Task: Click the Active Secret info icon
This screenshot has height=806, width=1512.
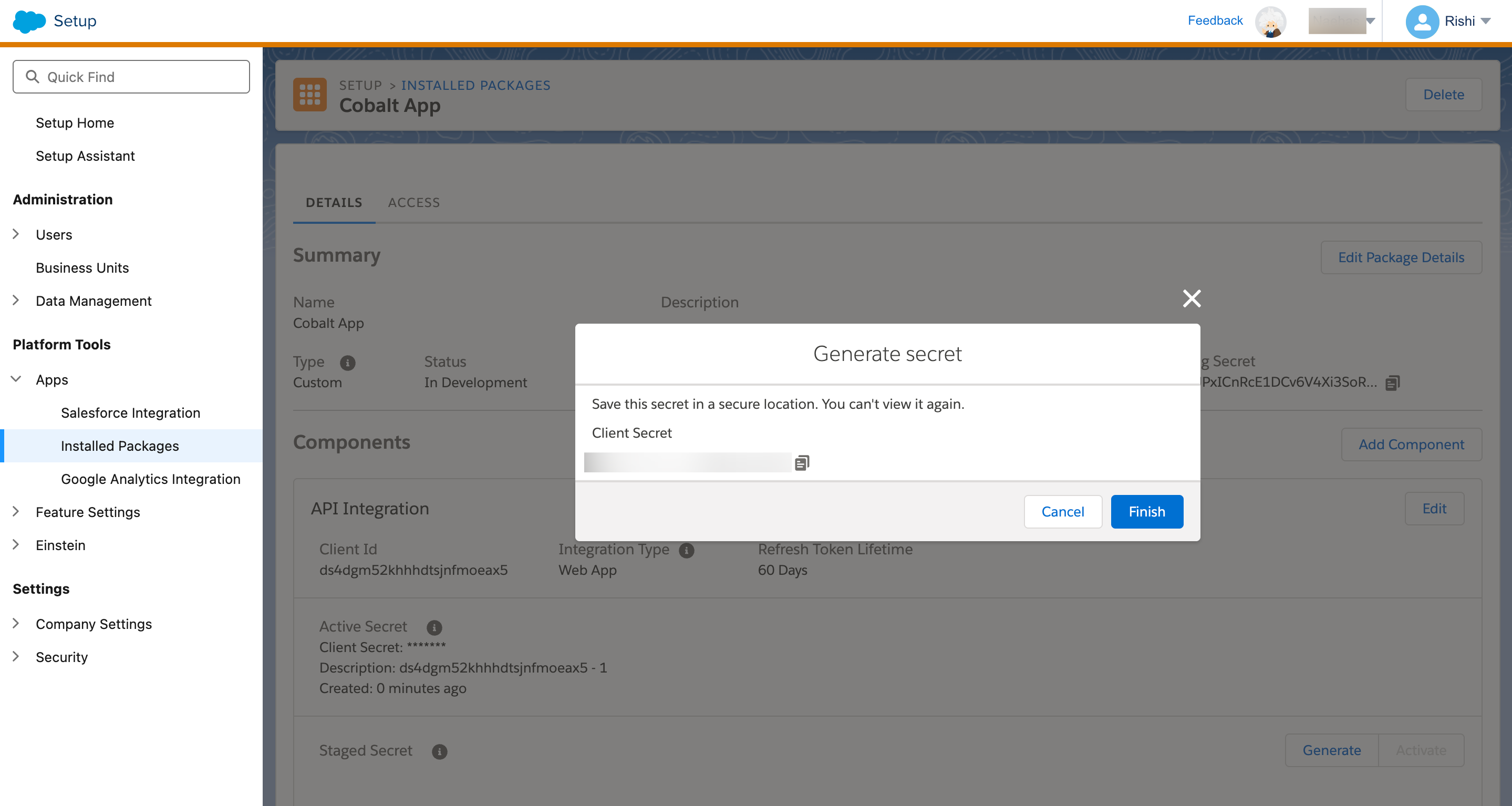Action: [434, 627]
